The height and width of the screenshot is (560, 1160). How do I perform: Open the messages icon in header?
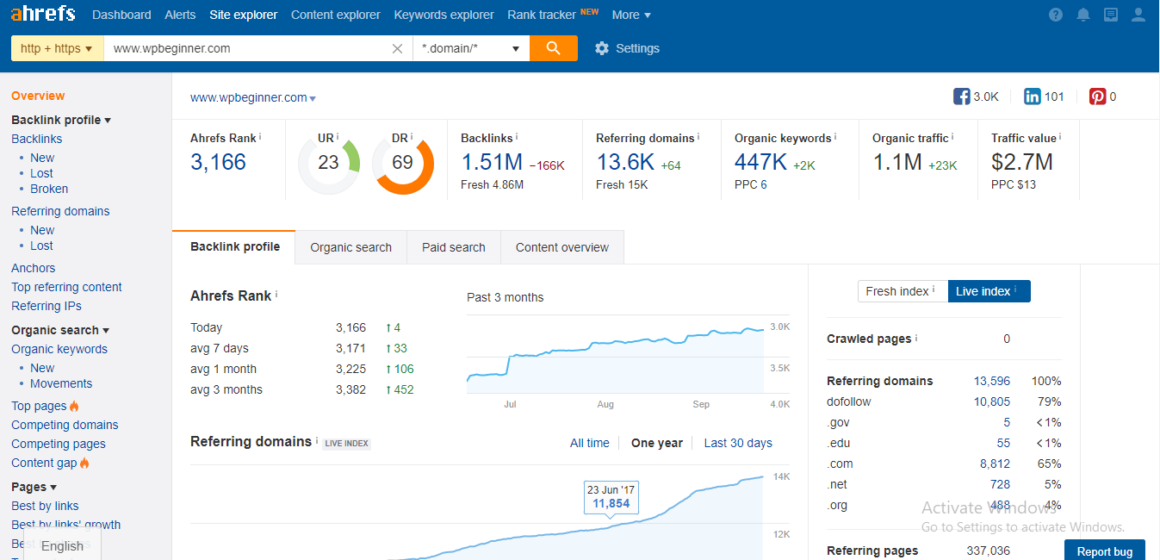[x=1110, y=15]
